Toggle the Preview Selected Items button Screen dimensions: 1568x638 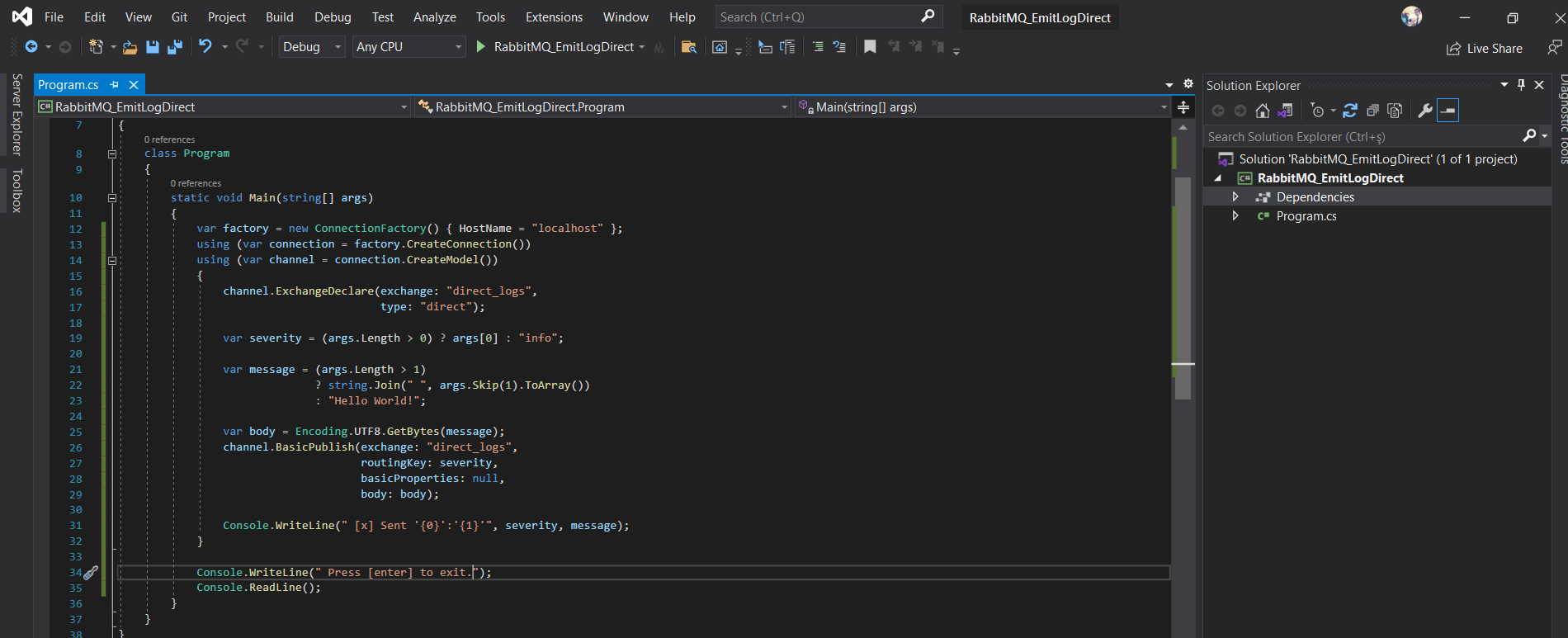[x=1448, y=111]
